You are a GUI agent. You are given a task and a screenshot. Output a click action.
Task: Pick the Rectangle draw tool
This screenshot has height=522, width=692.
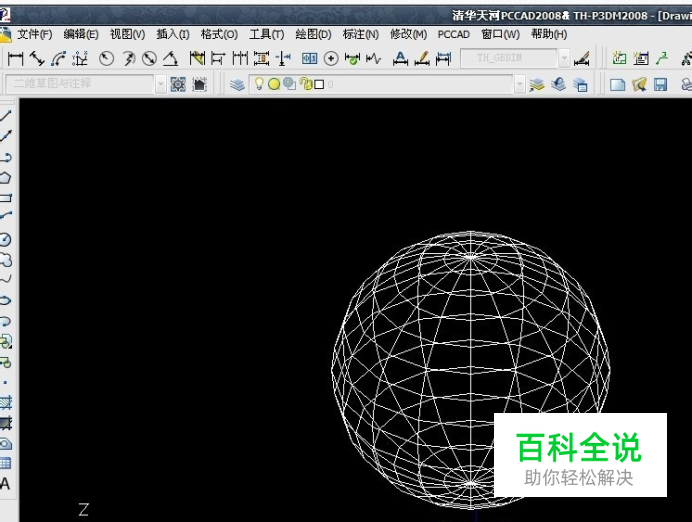6,198
